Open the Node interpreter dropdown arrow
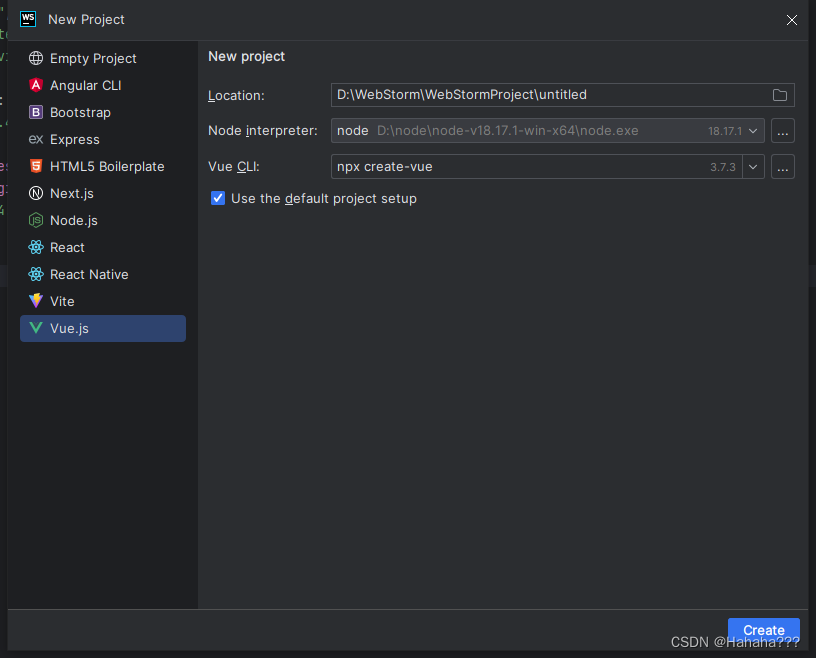This screenshot has width=816, height=658. 753,131
